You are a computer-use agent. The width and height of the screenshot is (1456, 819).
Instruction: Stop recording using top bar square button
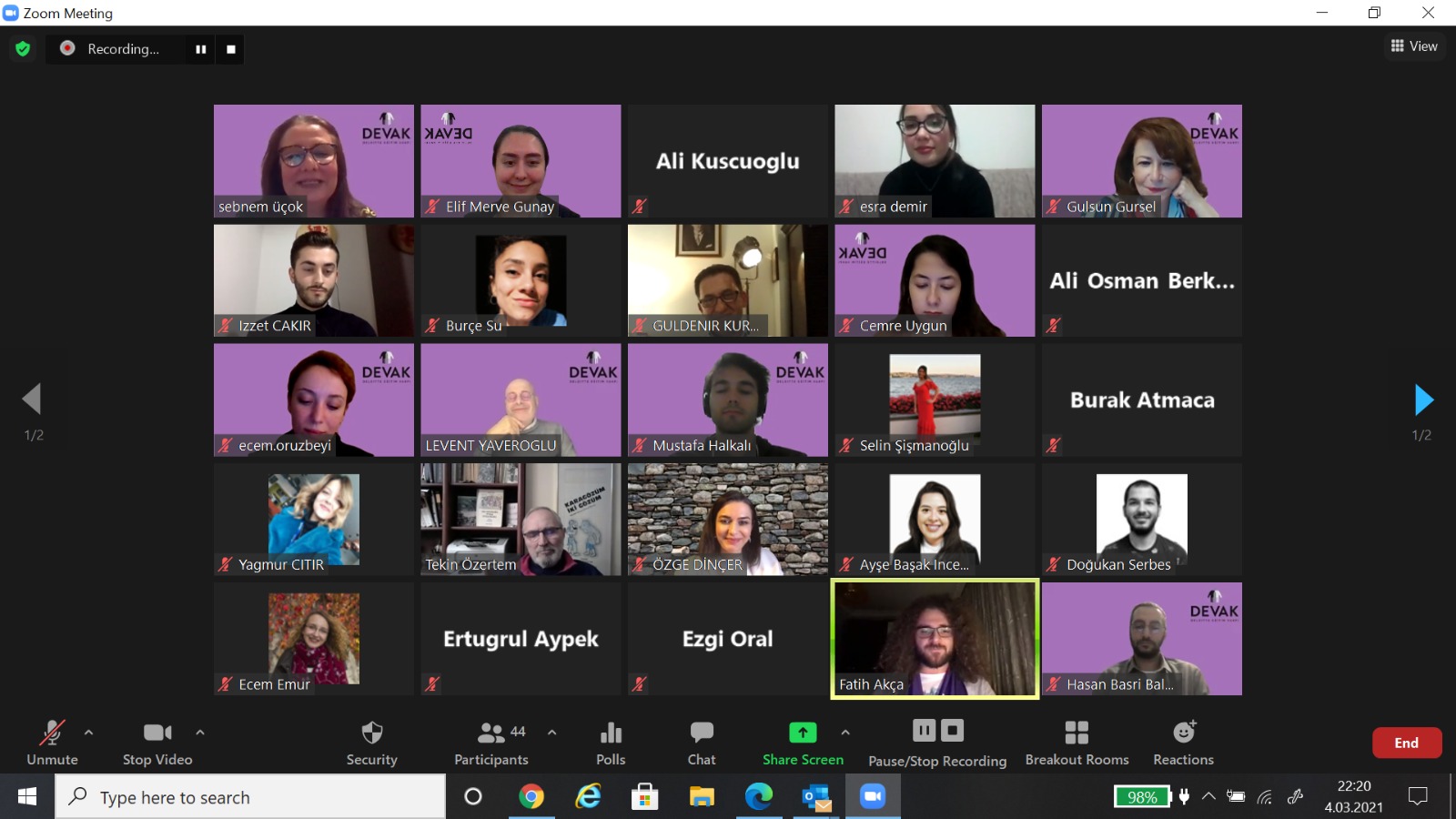point(231,49)
